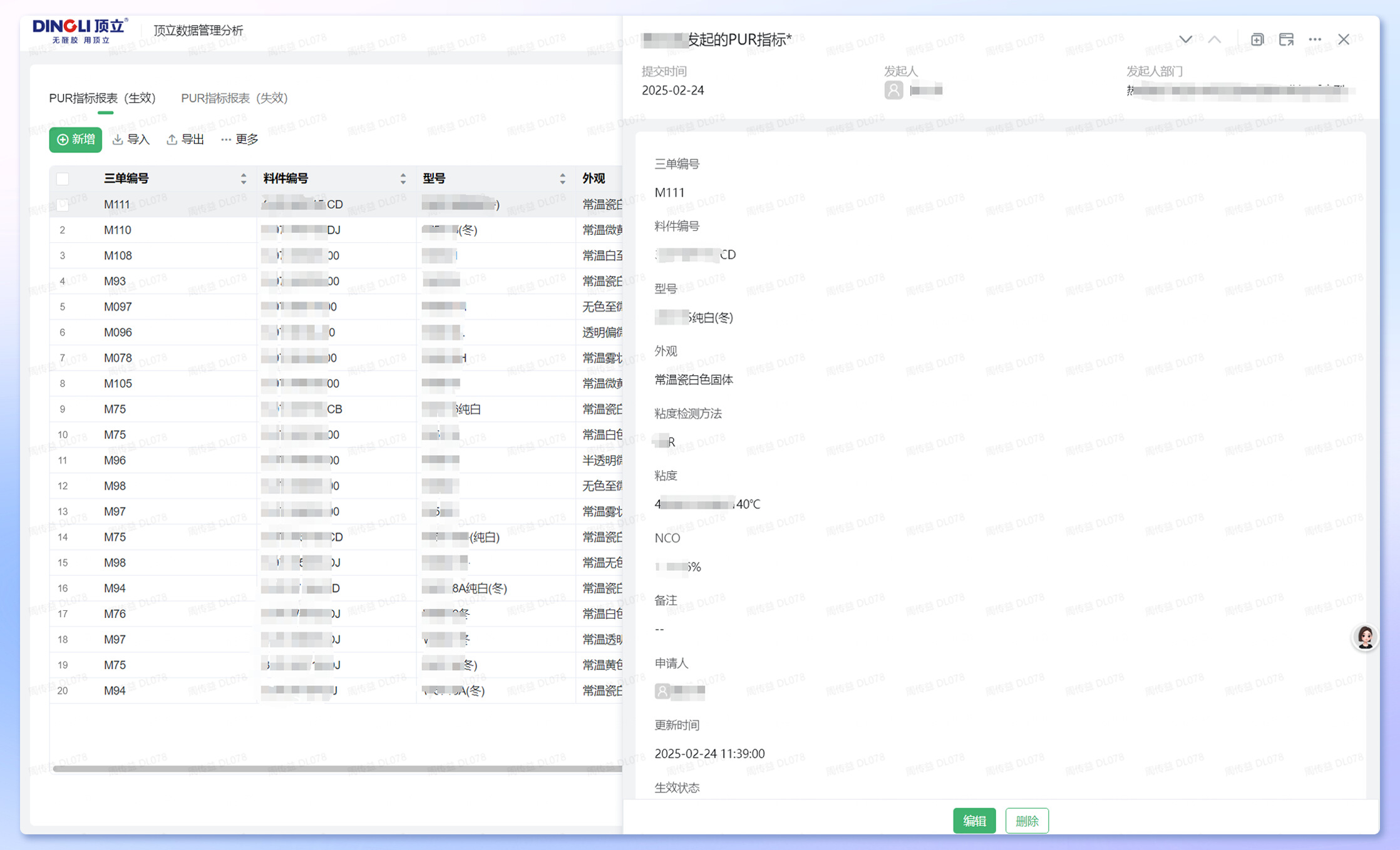Open the three-dot more options icon
This screenshot has height=850, width=1400.
(x=1315, y=39)
